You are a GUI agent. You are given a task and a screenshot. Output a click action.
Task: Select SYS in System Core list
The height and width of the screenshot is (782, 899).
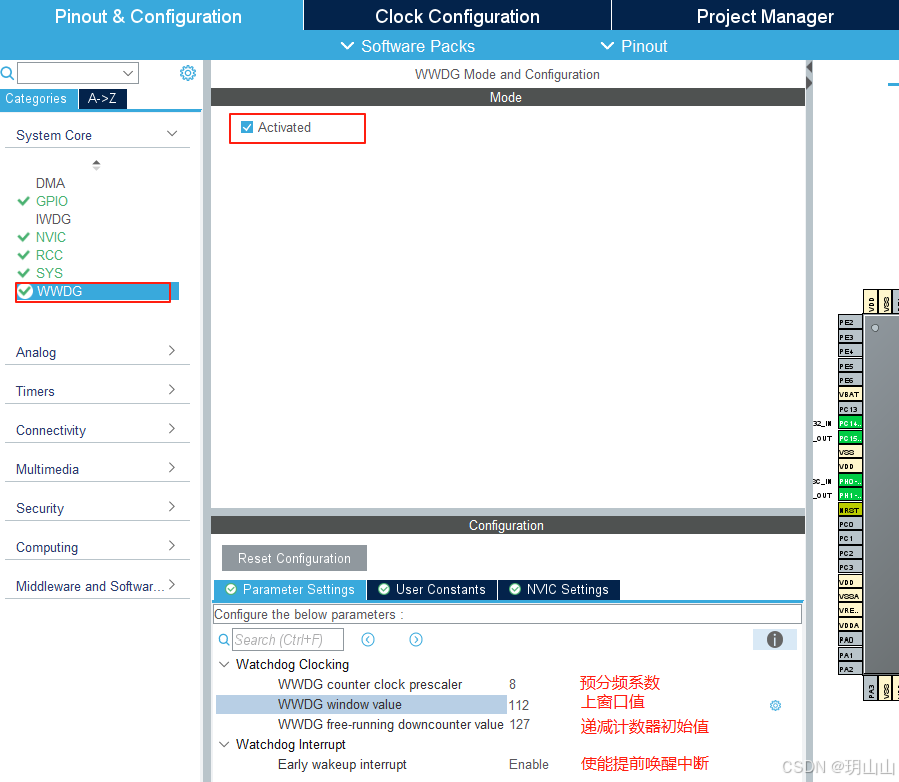[49, 273]
